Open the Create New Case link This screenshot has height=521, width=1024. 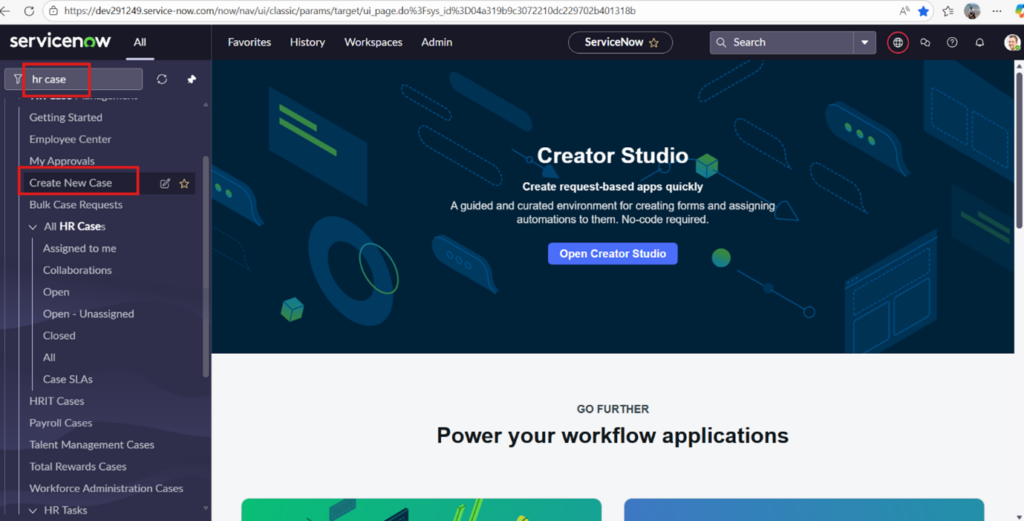tap(70, 183)
